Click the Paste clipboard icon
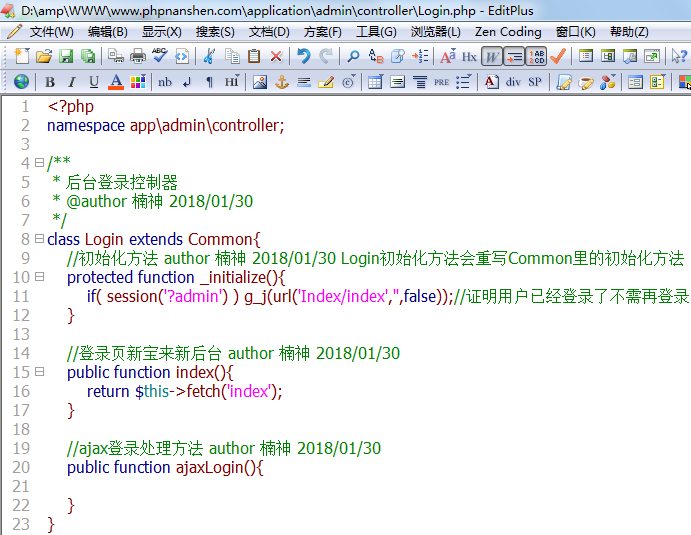The height and width of the screenshot is (535, 691). pos(254,56)
